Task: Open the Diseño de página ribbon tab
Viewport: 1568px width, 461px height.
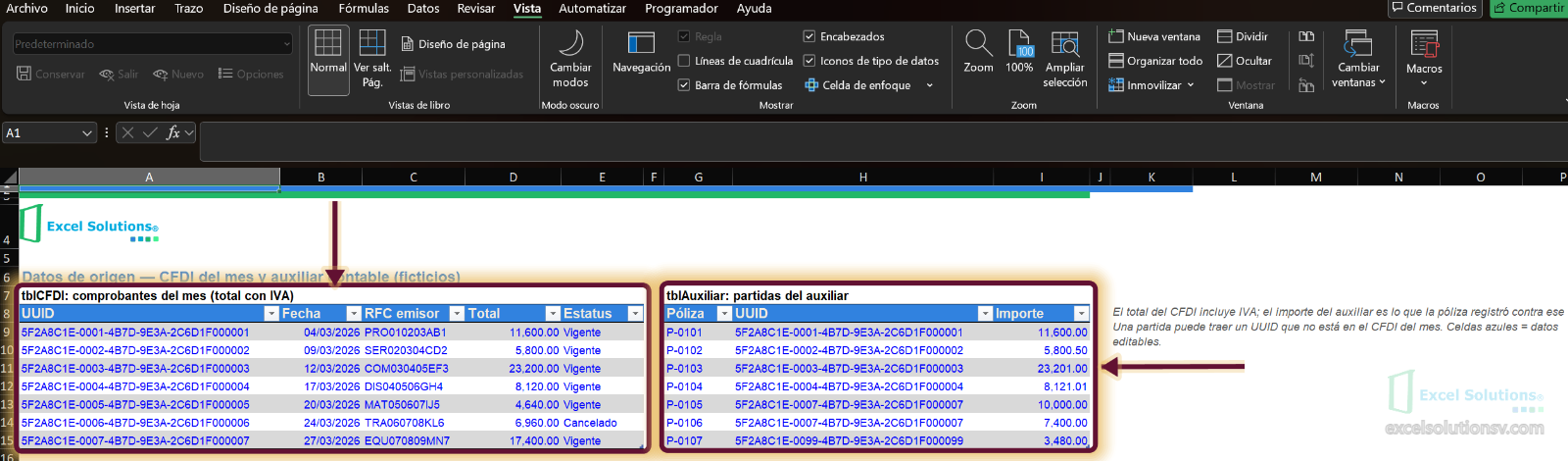Action: (270, 8)
